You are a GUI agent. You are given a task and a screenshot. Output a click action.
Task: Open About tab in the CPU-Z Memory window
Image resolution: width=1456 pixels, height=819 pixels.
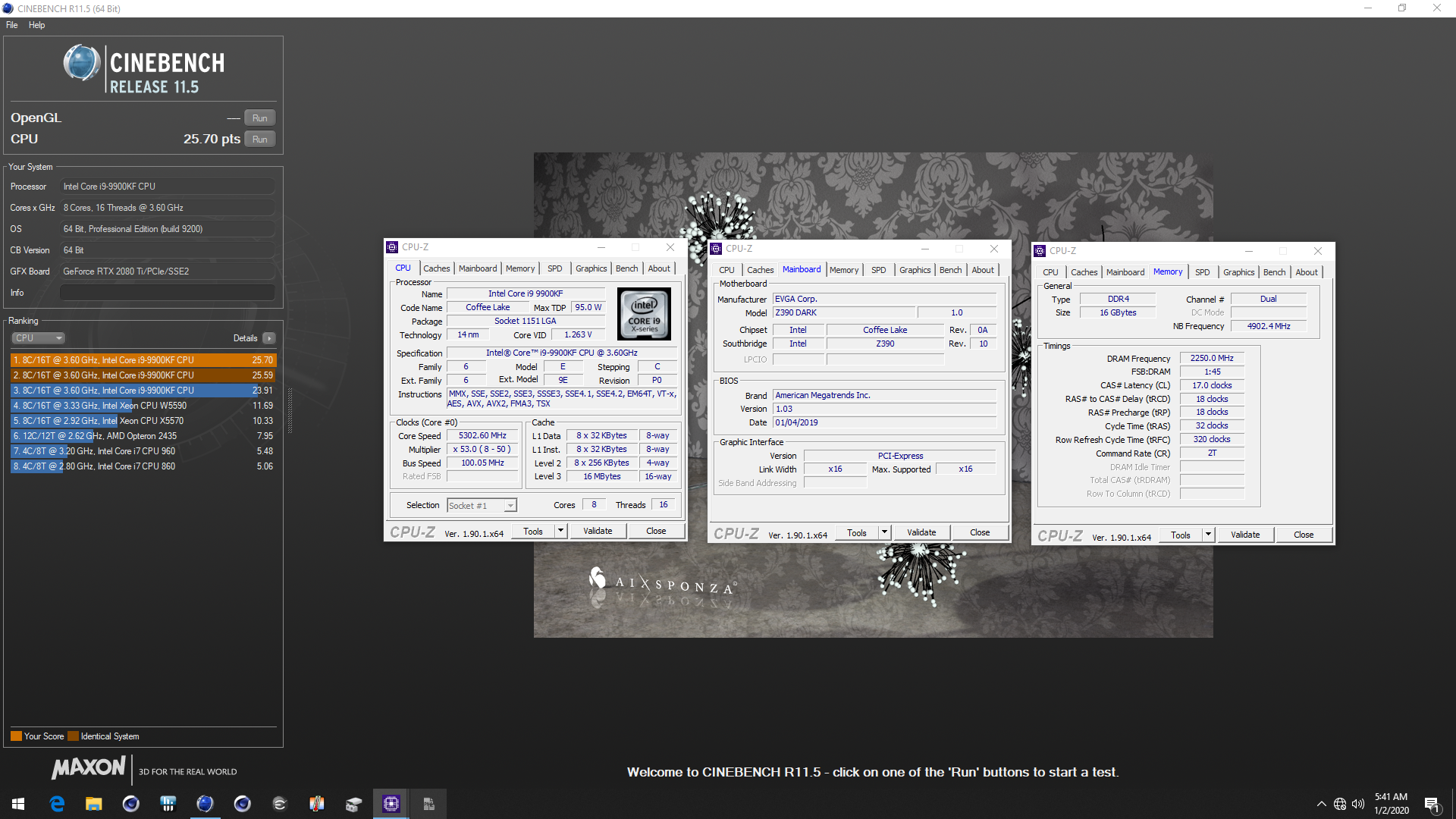pos(1307,272)
